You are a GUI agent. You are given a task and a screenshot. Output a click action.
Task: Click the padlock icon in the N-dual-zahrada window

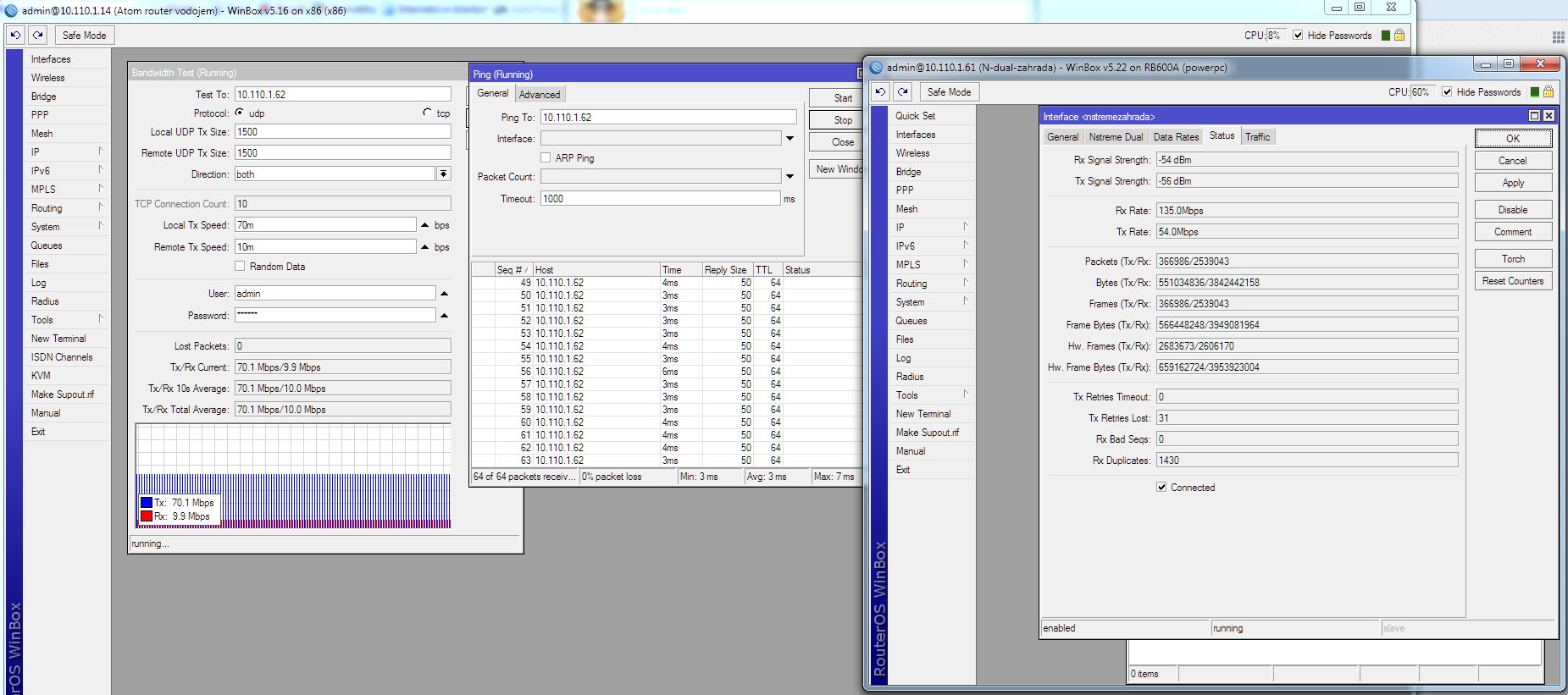(x=1549, y=92)
